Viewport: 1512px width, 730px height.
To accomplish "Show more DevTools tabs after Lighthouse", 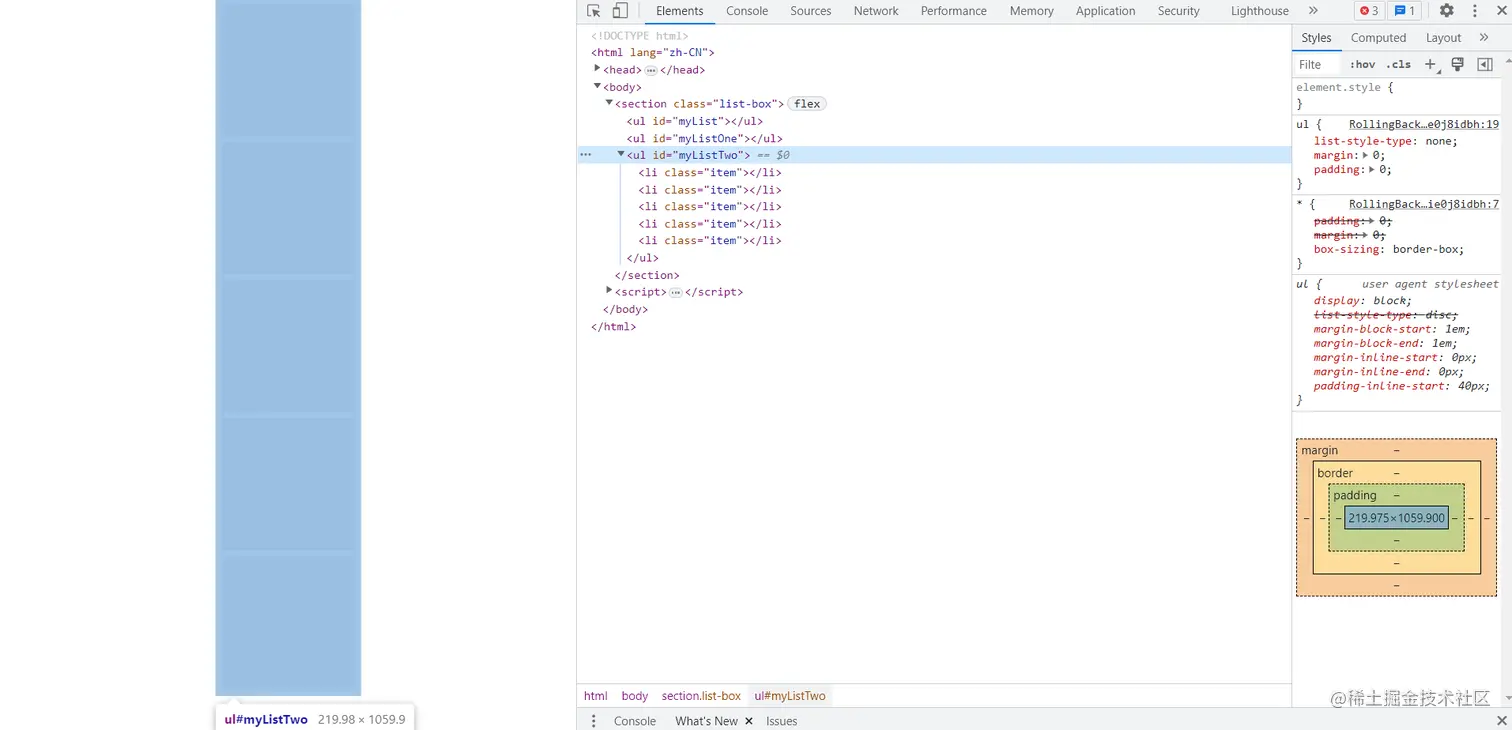I will pyautogui.click(x=1313, y=11).
